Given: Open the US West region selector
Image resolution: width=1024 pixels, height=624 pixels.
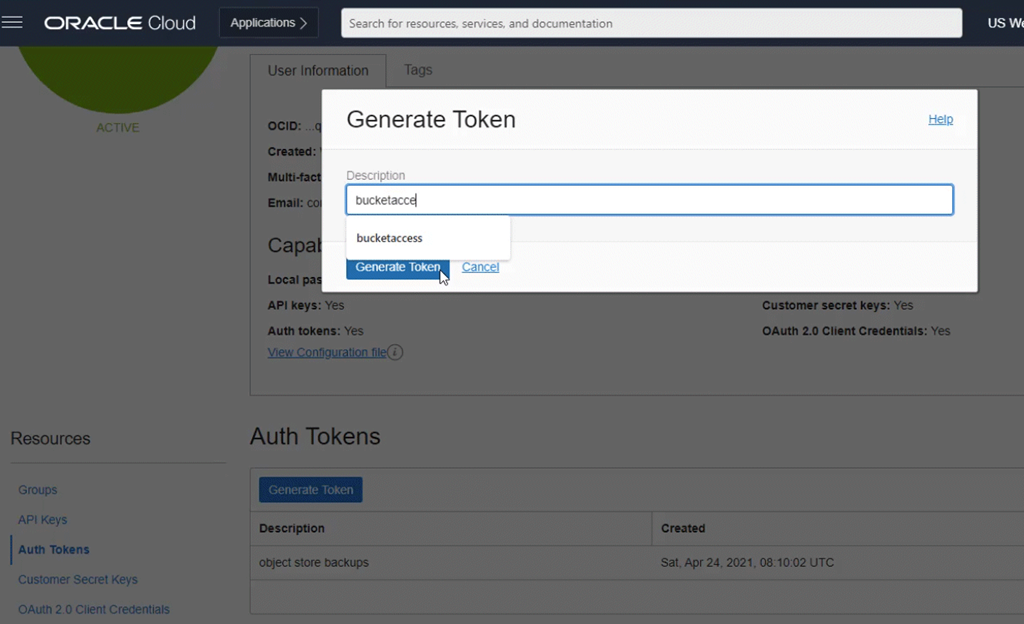Looking at the screenshot, I should [1003, 23].
